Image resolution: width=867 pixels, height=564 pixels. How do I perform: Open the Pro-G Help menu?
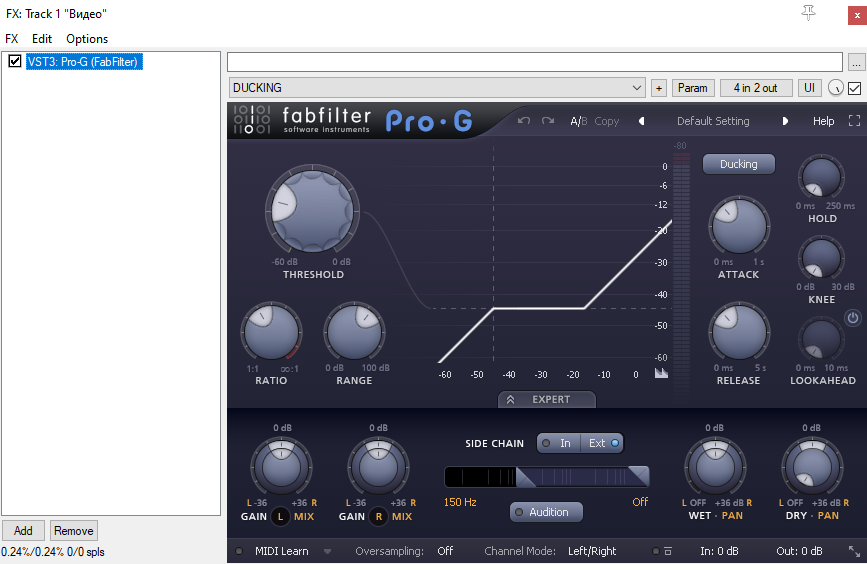(x=823, y=121)
